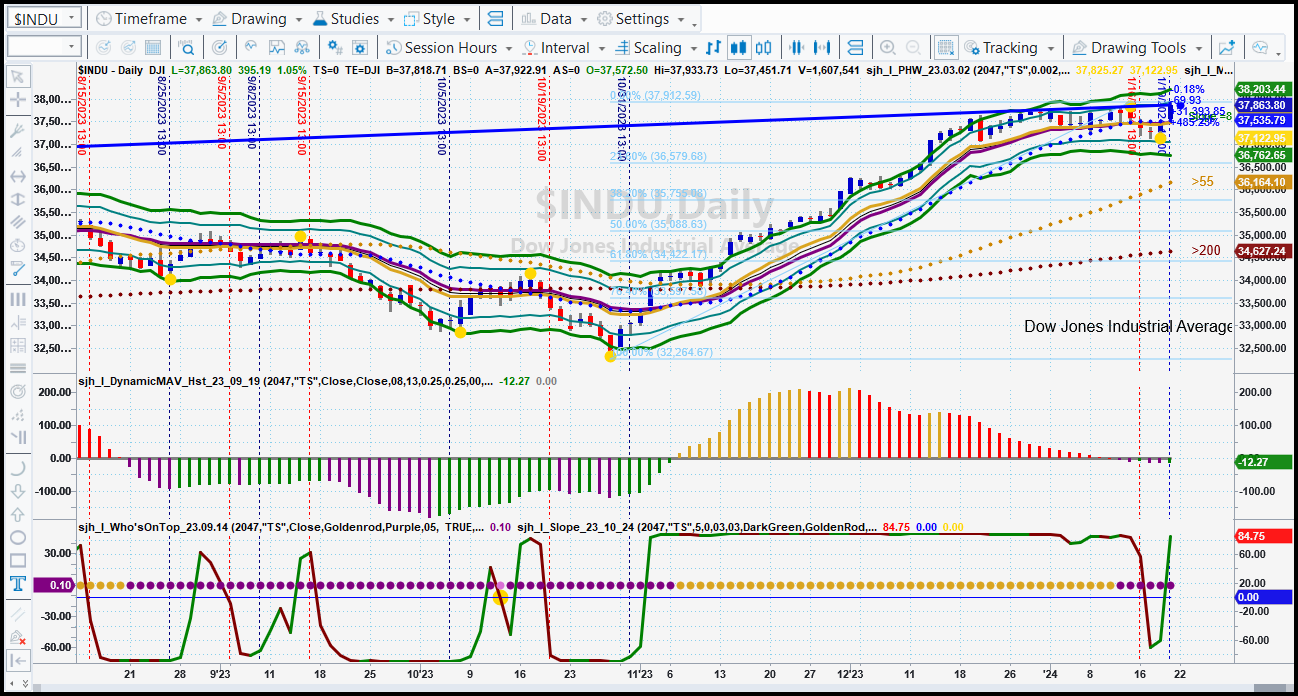The width and height of the screenshot is (1298, 696).
Task: Pick the blue trendline drawing tool
Action: coord(17,268)
